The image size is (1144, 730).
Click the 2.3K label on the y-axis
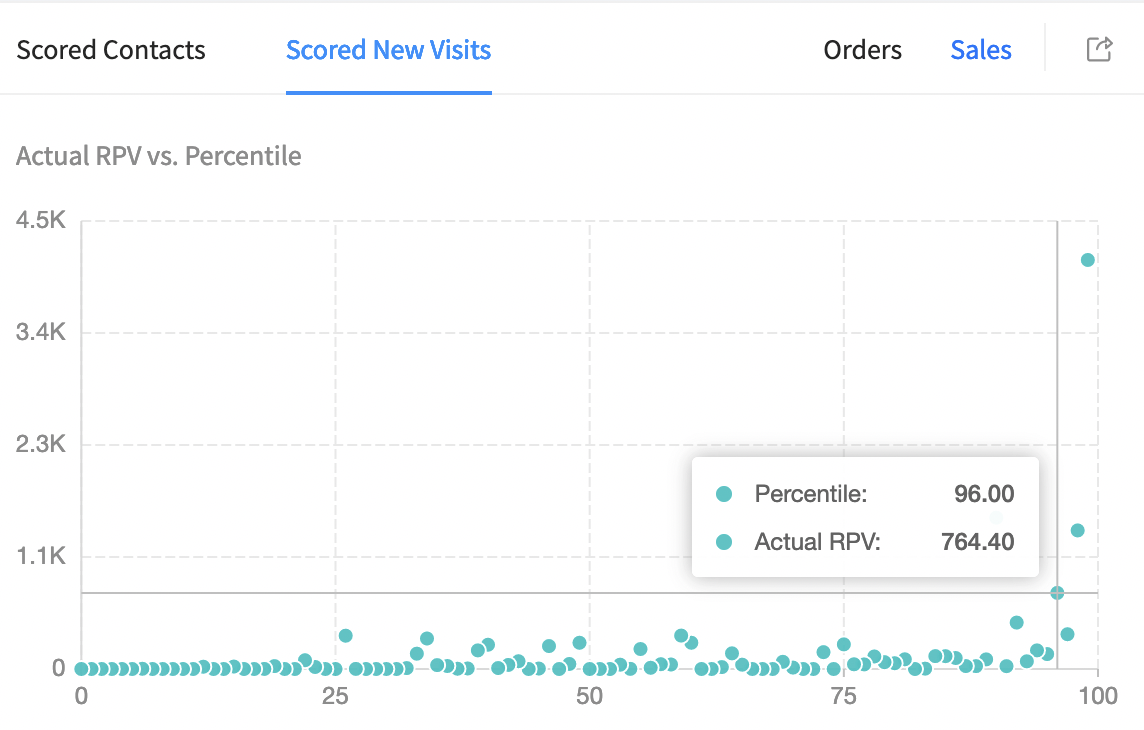[41, 445]
